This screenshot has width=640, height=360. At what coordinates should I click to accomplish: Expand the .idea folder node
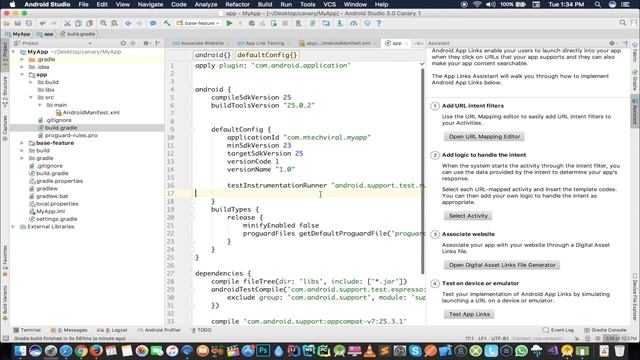pos(22,67)
